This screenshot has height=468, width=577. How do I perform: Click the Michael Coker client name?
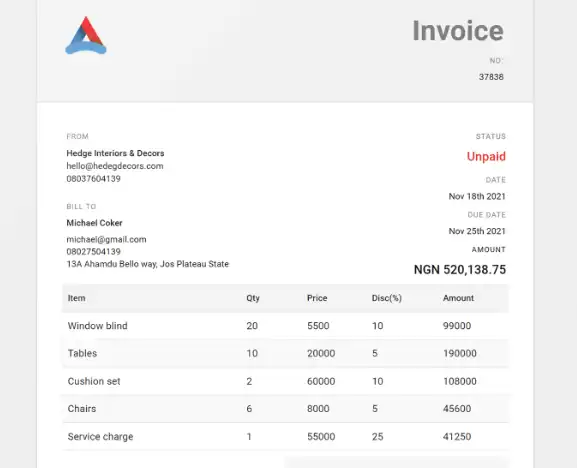point(94,223)
